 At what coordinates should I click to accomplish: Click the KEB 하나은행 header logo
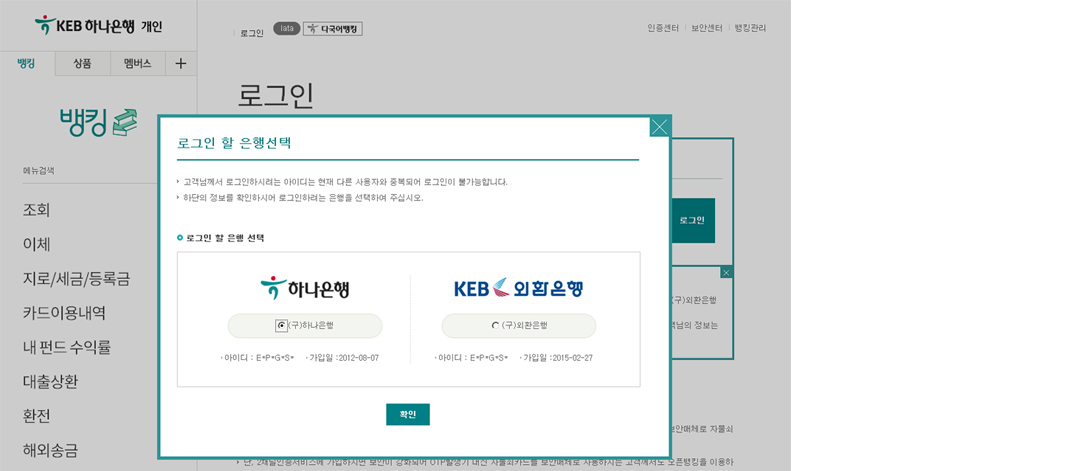(x=86, y=27)
